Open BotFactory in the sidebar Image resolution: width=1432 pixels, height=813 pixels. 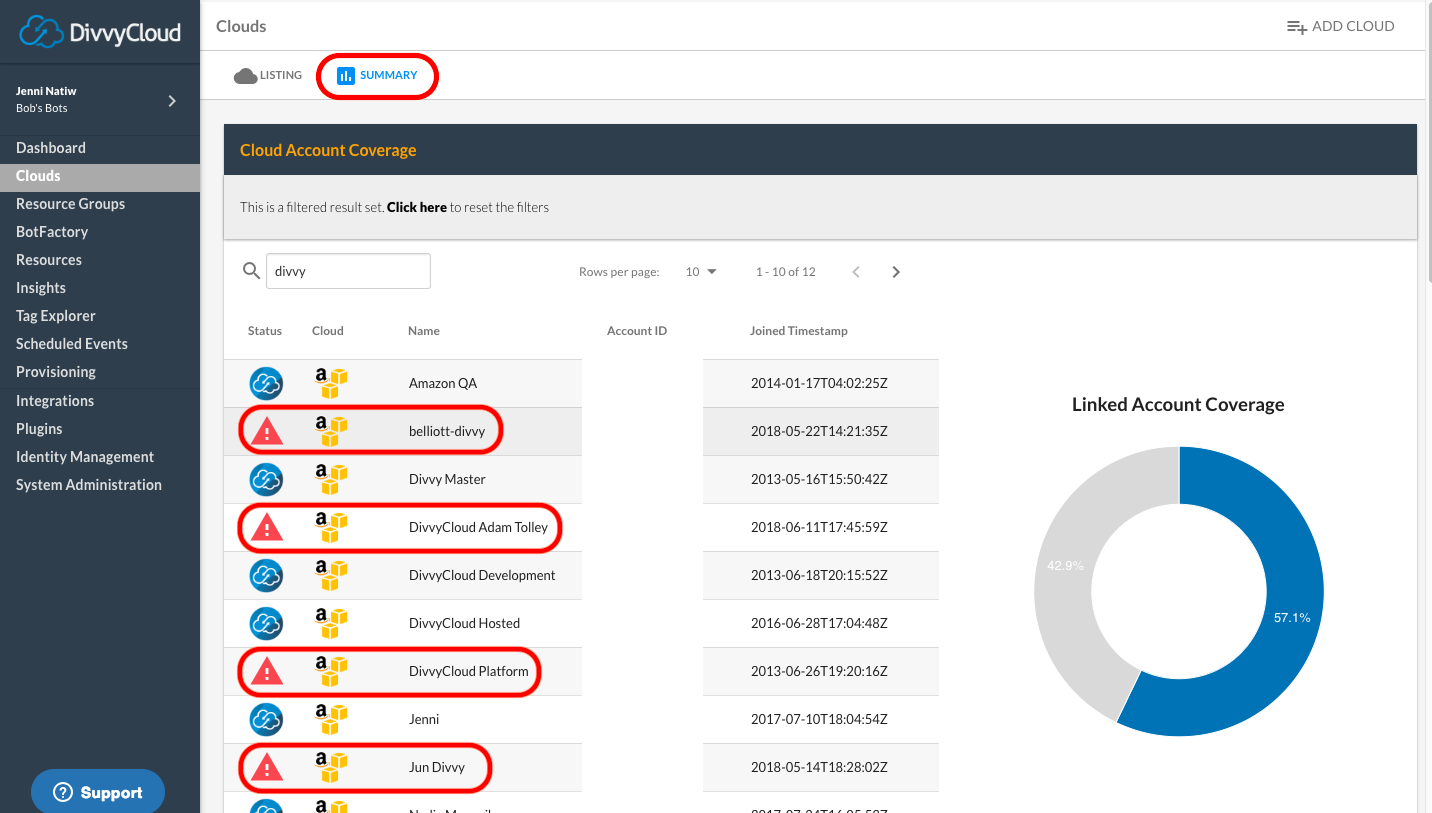[x=52, y=232]
